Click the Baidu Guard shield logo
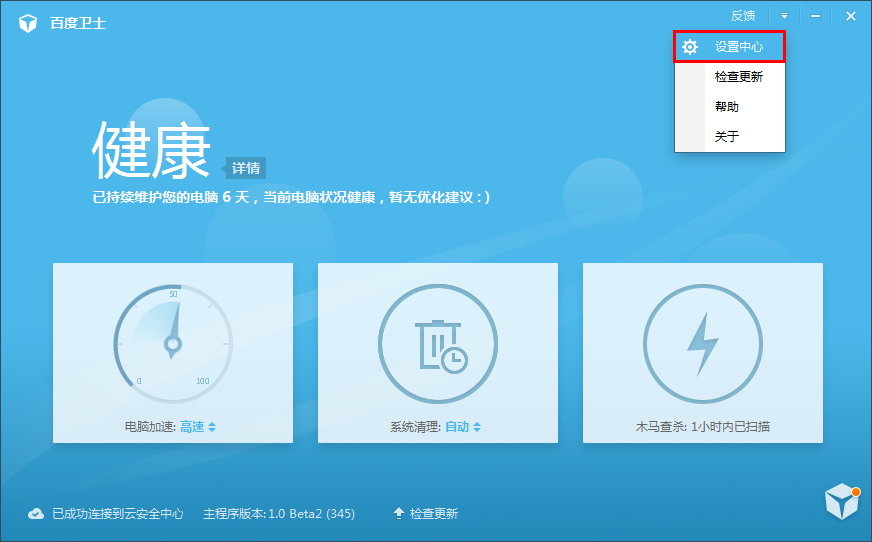872x542 pixels. 28,23
